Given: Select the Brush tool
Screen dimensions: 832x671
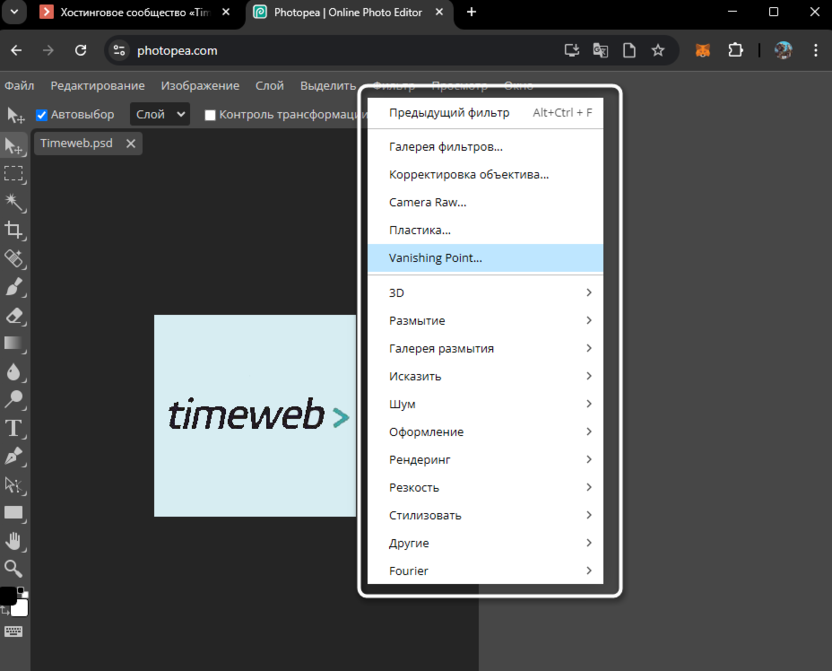Looking at the screenshot, I should click(14, 287).
